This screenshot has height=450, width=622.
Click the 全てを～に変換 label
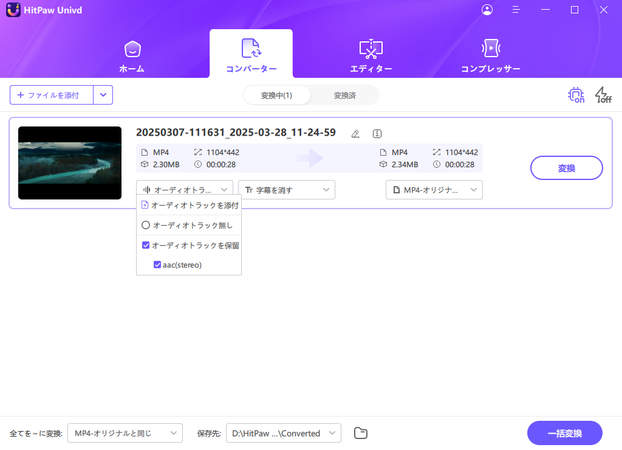36,433
